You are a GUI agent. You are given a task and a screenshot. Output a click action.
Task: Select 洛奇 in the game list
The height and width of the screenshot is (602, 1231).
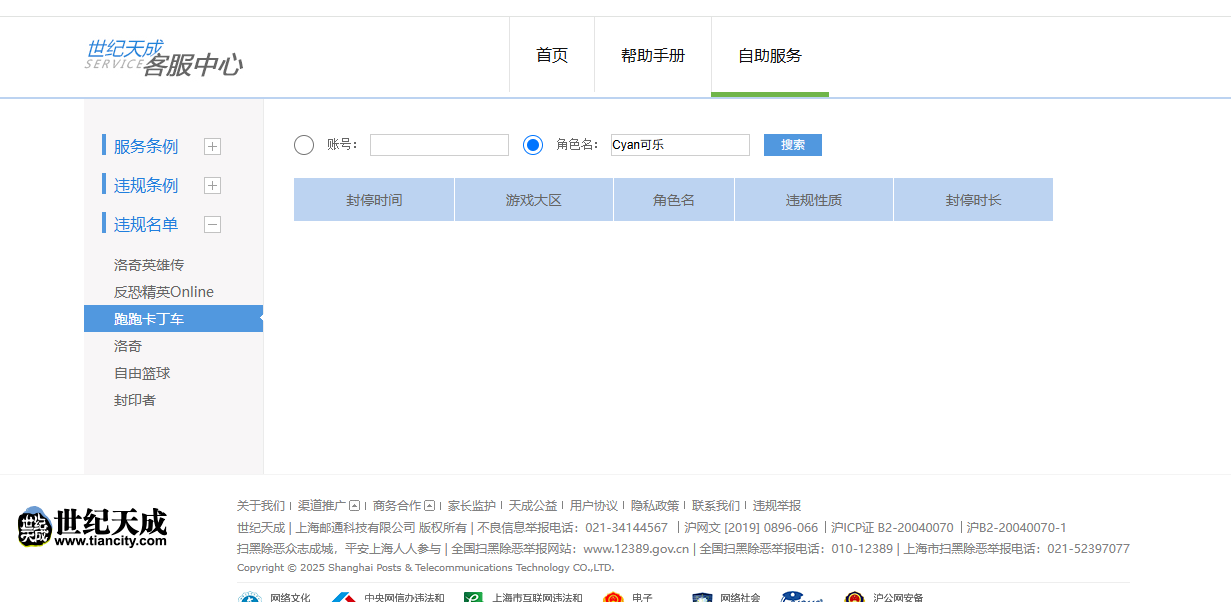[128, 346]
